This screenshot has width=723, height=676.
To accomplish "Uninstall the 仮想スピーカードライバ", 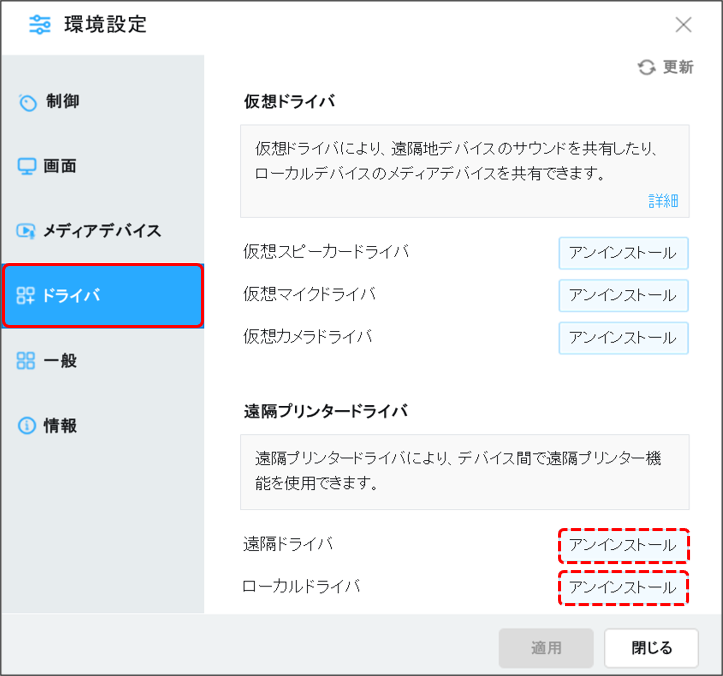I will coord(623,253).
